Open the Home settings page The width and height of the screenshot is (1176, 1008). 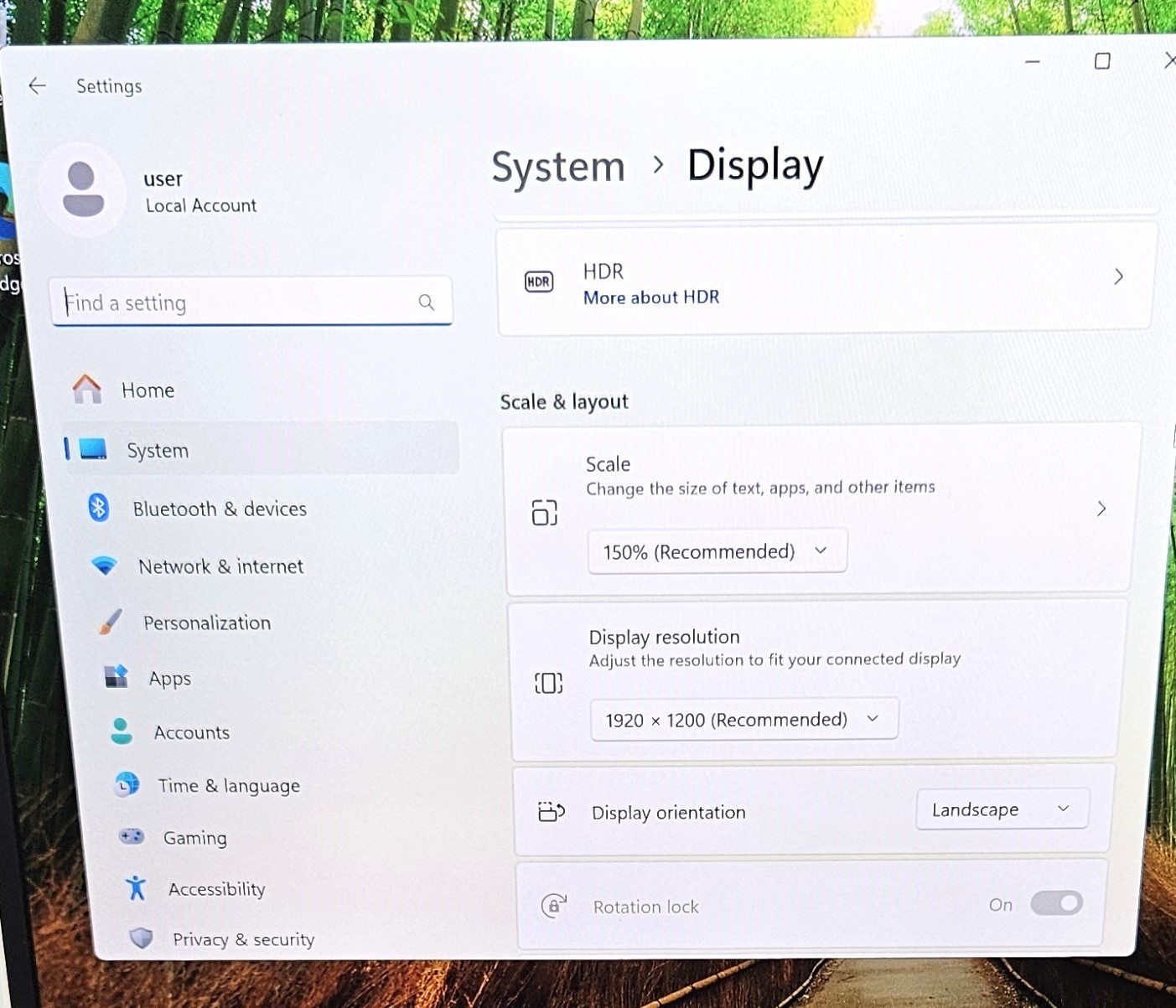(x=260, y=390)
